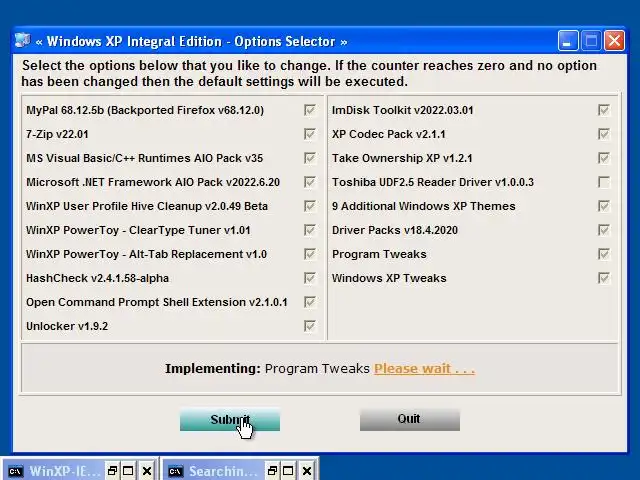
Task: Click the Options Selector title bar icon
Action: coord(22,41)
